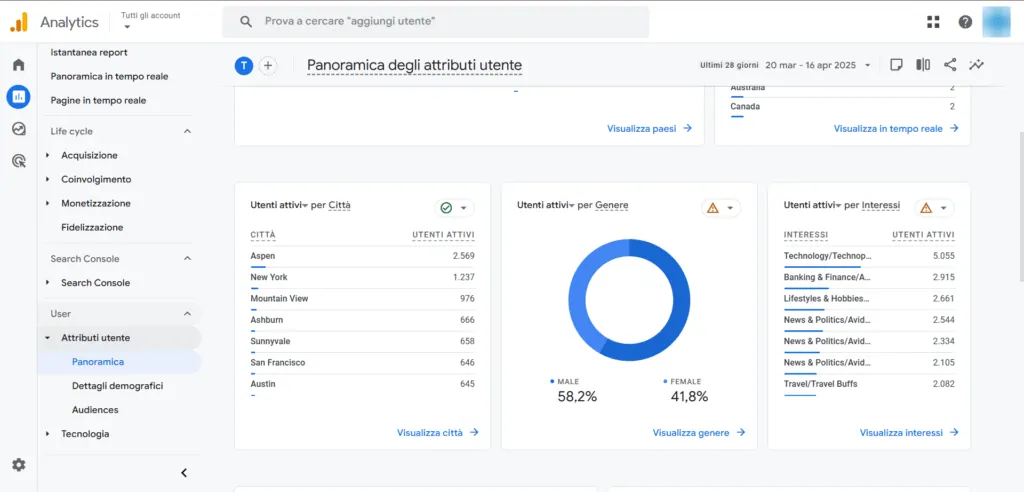This screenshot has width=1024, height=492.
Task: Click green check status icon in Città card
Action: (447, 208)
